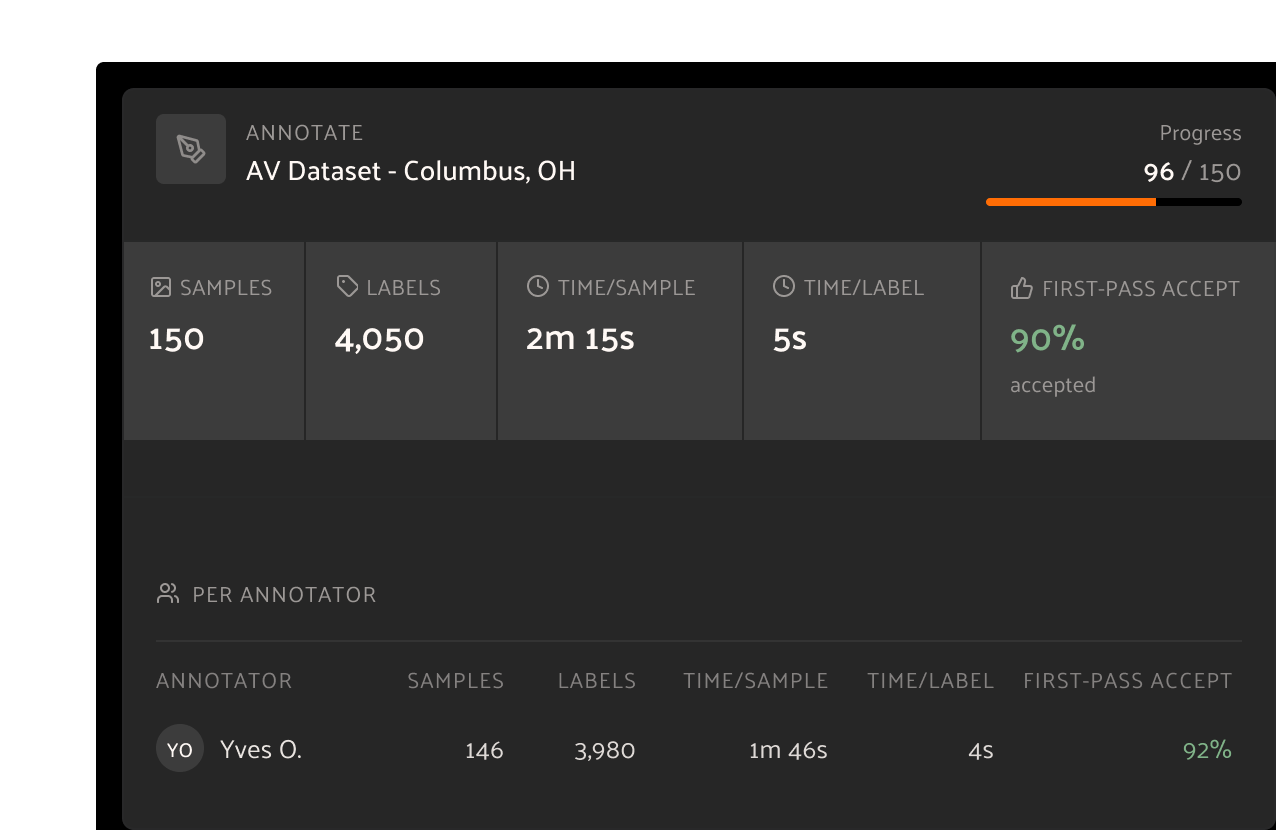Click the ANNOTATOR column header
This screenshot has width=1276, height=830.
click(224, 681)
